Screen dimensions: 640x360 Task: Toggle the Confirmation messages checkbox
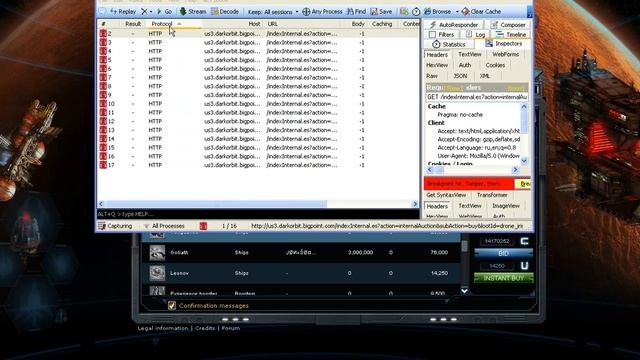172,305
